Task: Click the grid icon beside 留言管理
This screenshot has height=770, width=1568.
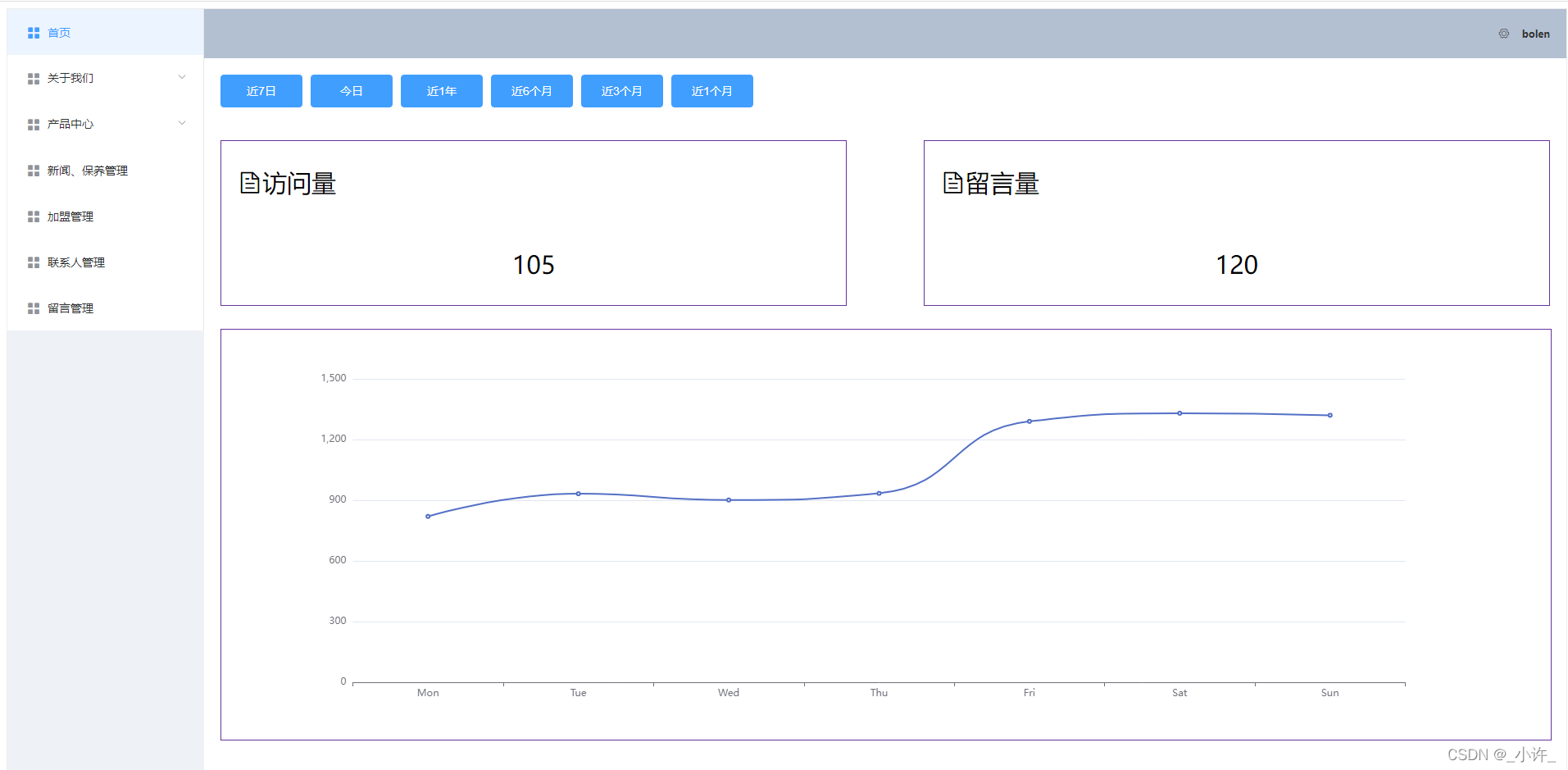Action: point(34,308)
